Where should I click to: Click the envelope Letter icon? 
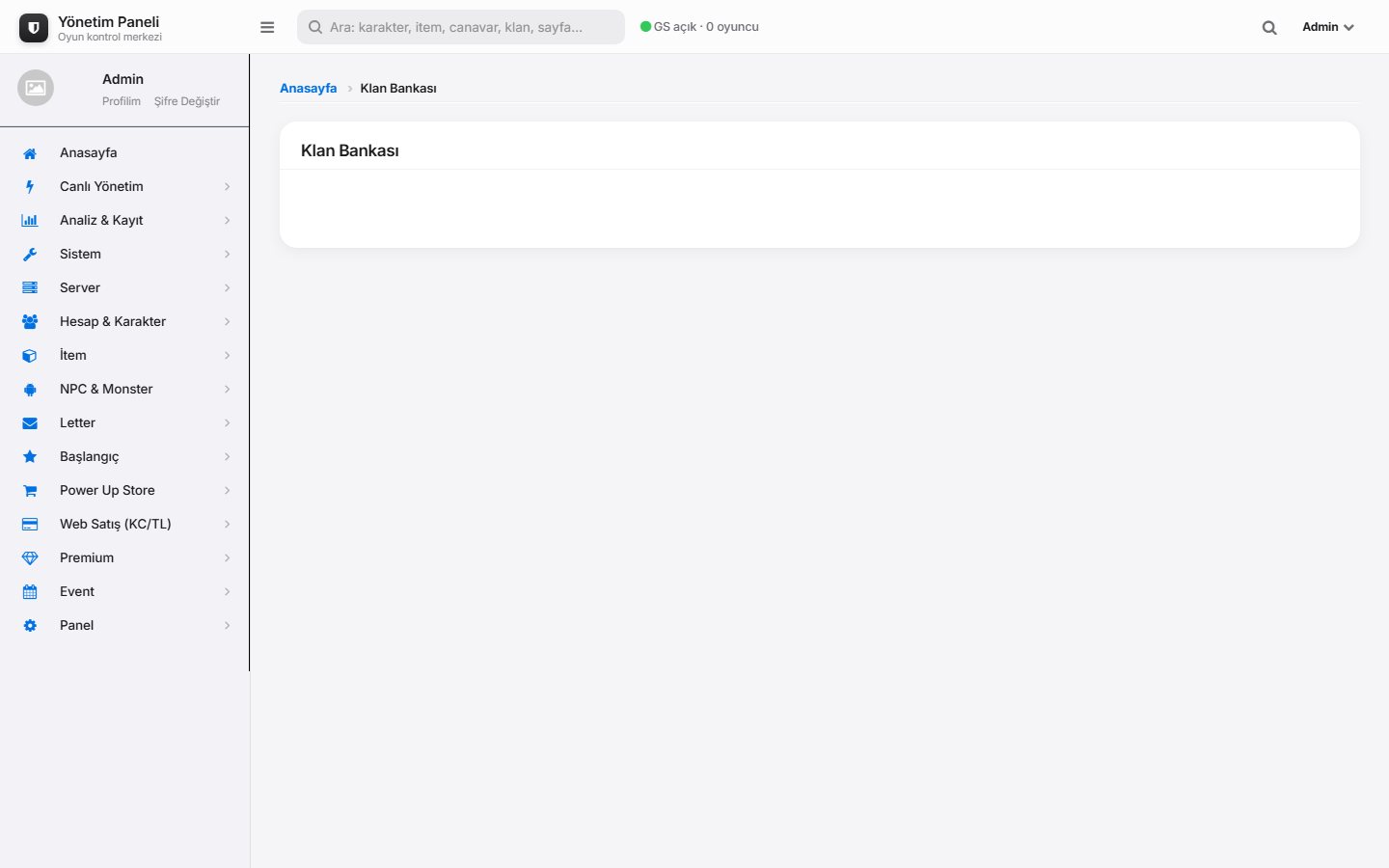click(30, 423)
